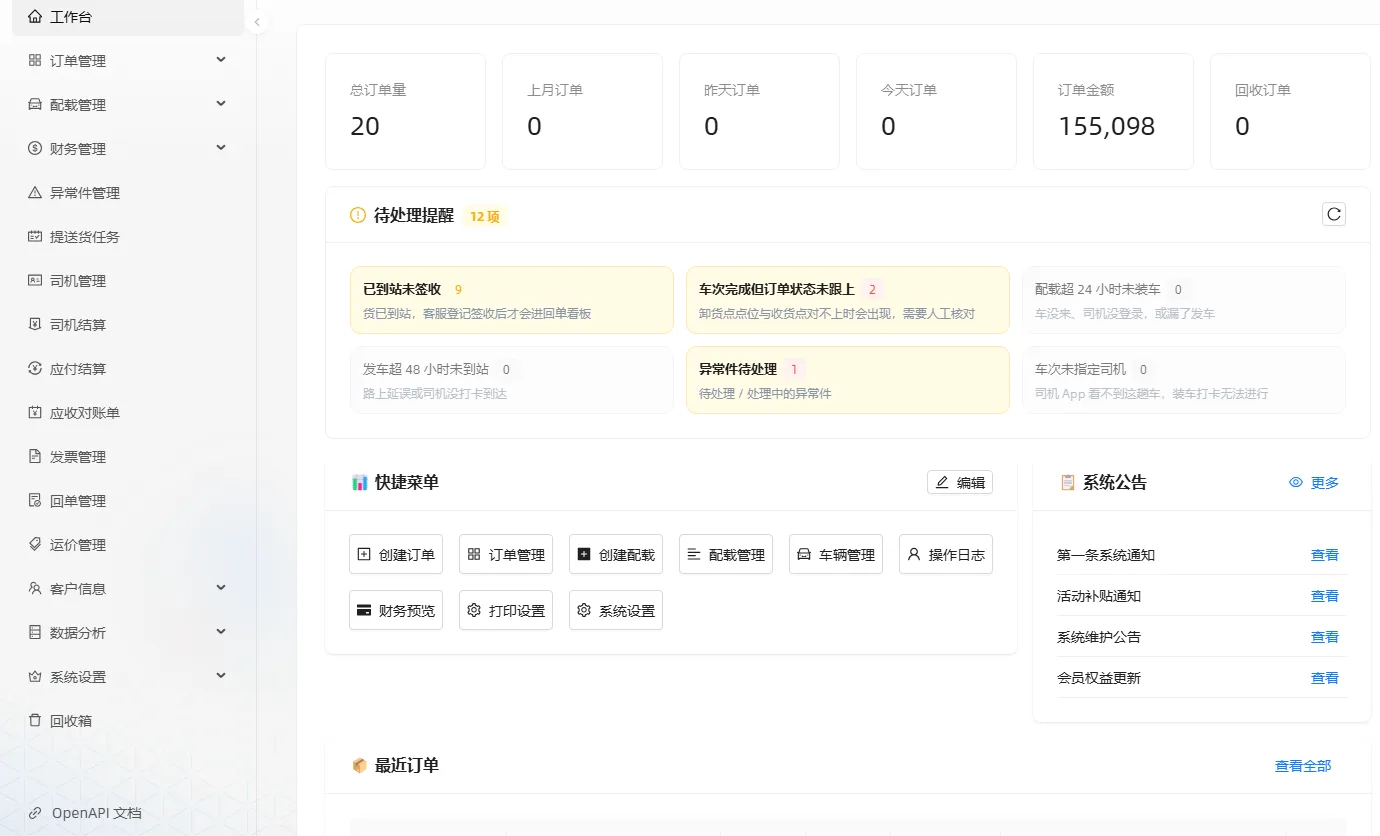
Task: Expand the 配载管理 menu chevron
Action: pos(221,104)
